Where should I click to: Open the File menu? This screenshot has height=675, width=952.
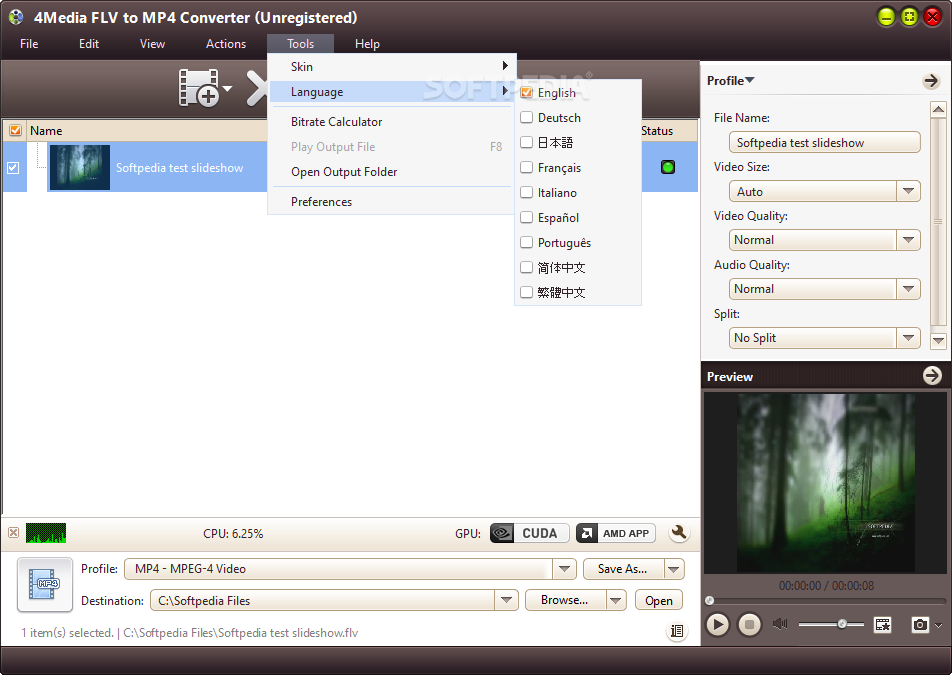click(29, 44)
